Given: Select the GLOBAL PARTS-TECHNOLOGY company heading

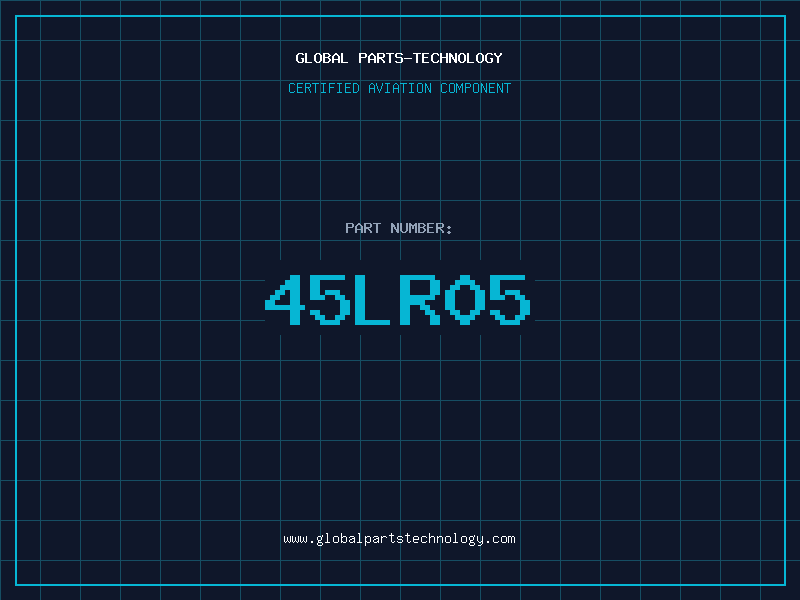Looking at the screenshot, I should click(x=399, y=58).
